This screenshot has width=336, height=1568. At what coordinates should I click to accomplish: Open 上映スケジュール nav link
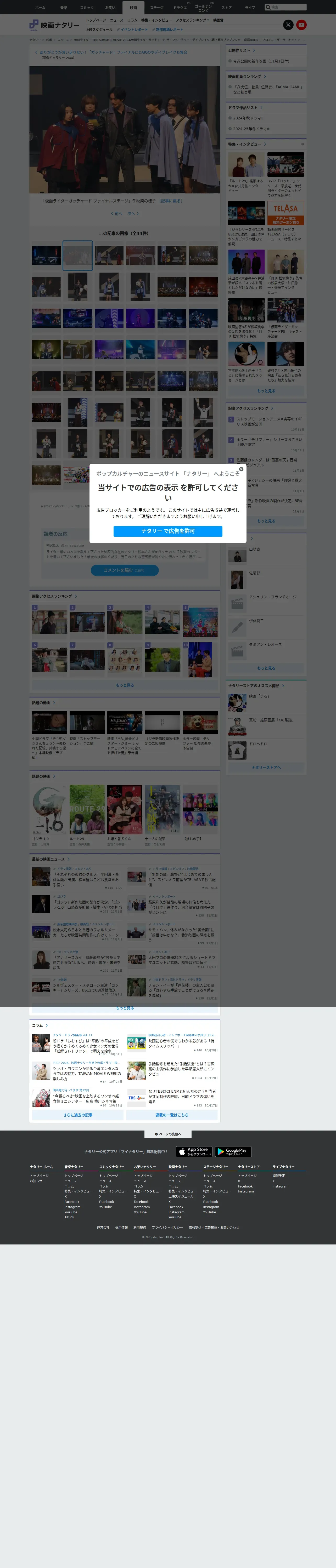[99, 29]
